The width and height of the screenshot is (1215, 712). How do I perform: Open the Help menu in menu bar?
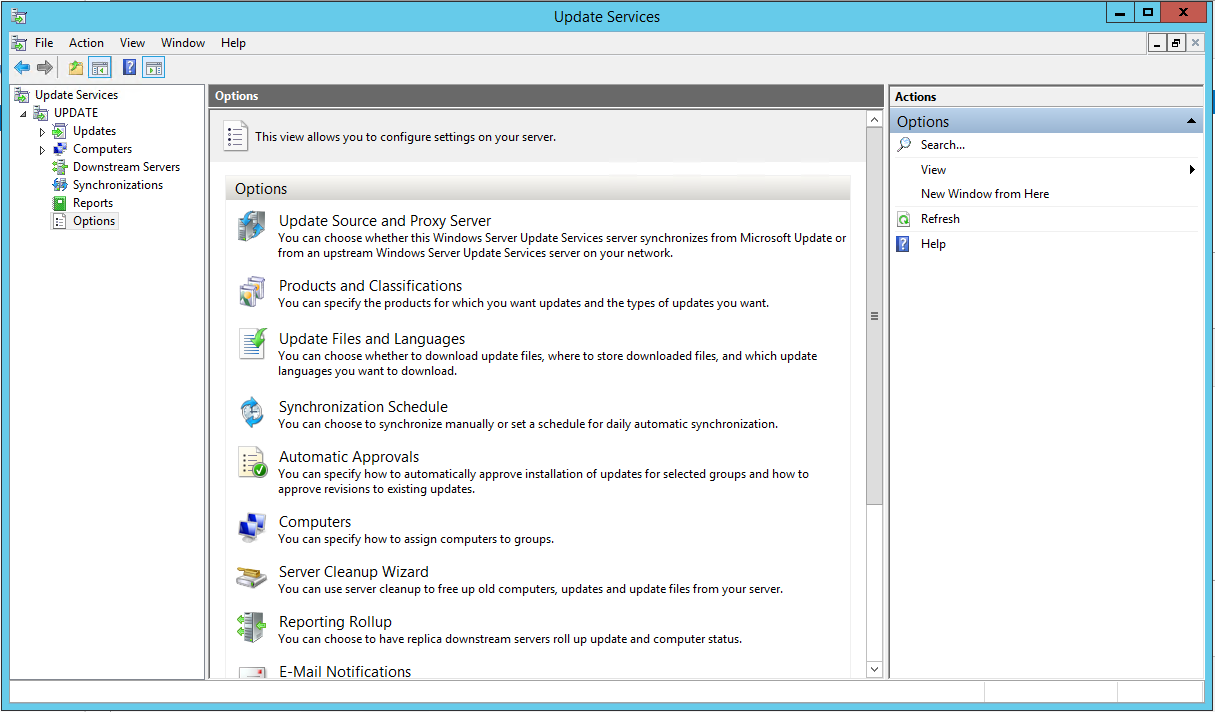click(233, 43)
